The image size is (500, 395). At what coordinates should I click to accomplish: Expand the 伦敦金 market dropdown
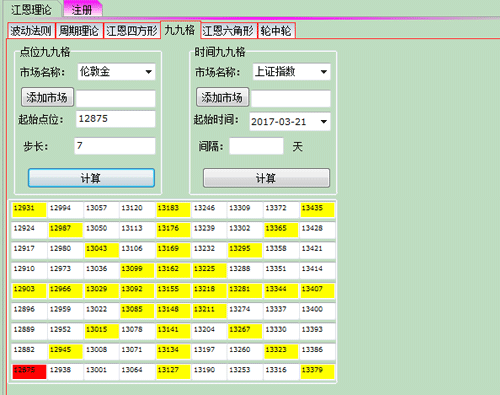149,72
